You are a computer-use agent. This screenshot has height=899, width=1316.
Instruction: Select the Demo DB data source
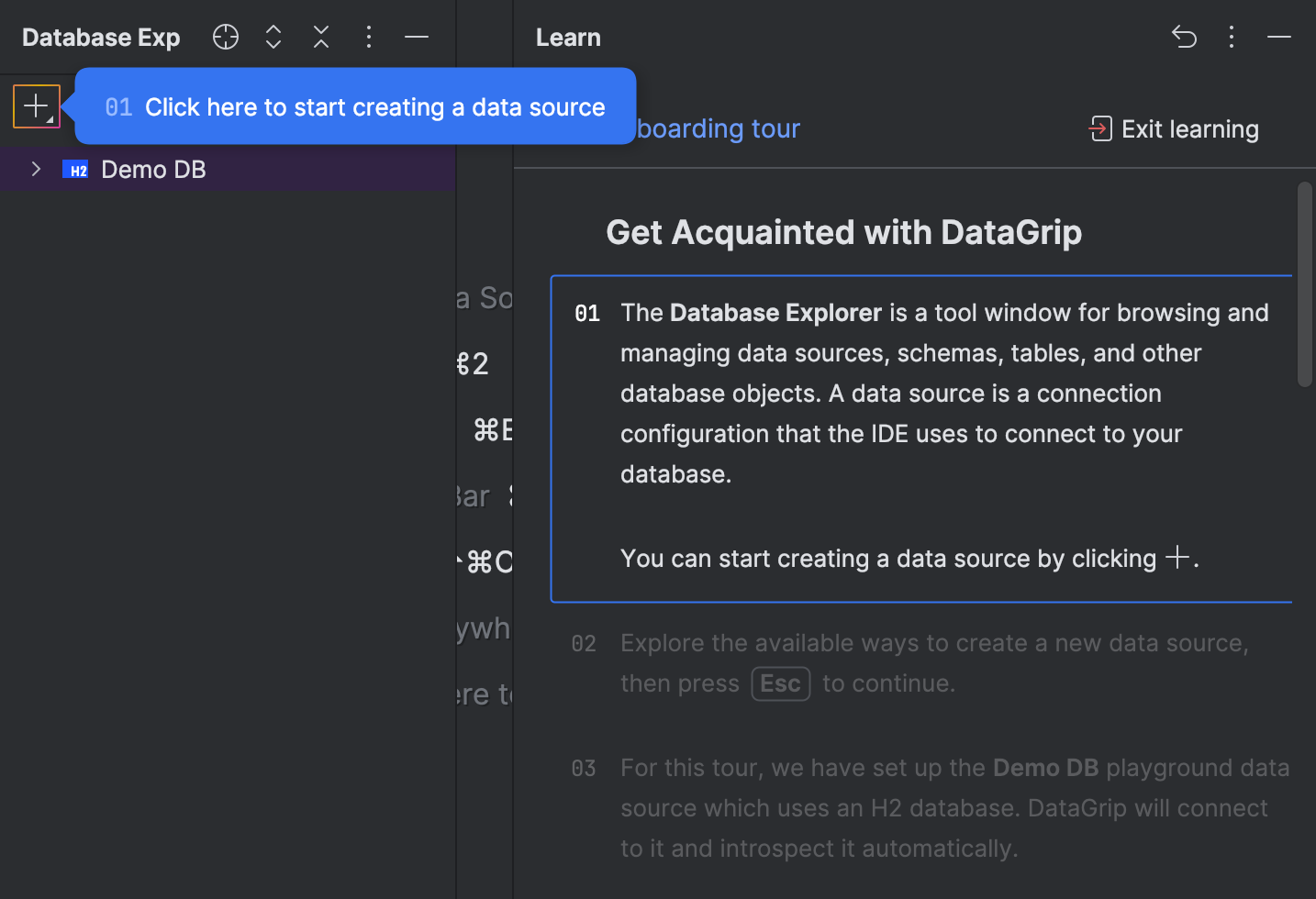click(228, 169)
